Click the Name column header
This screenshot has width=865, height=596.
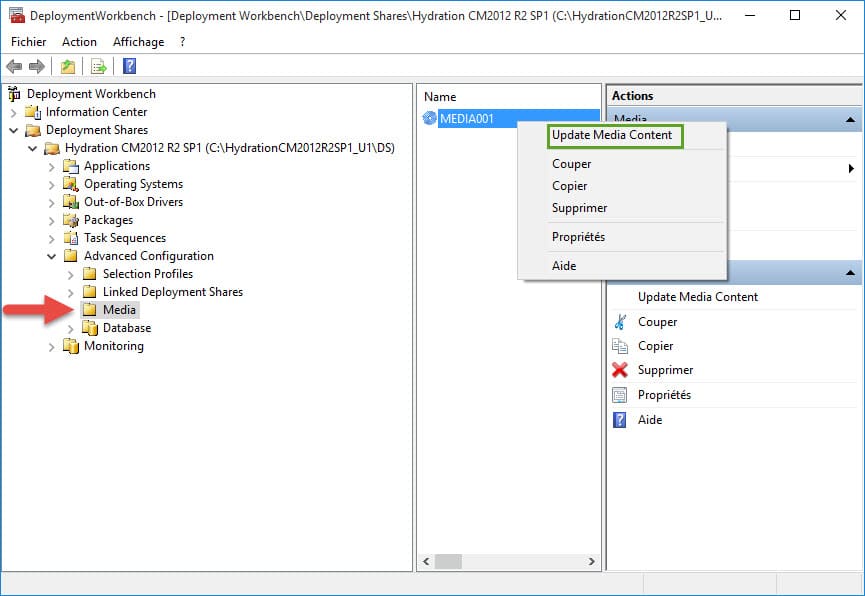[440, 97]
